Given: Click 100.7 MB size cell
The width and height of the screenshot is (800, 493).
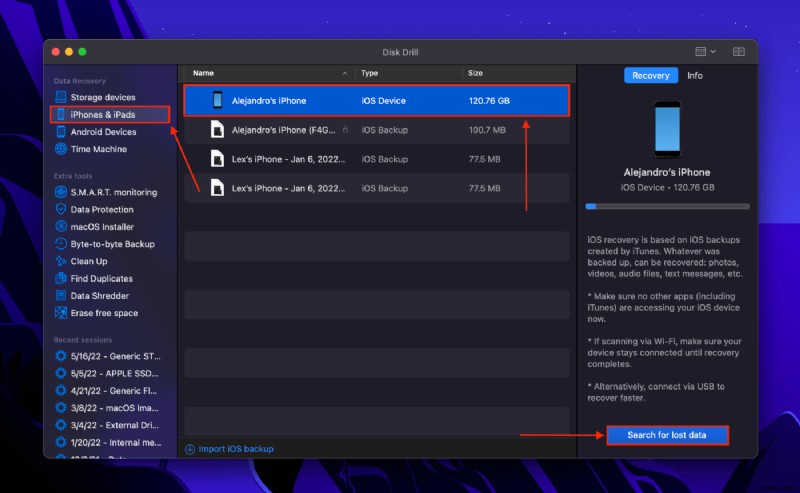Looking at the screenshot, I should tap(487, 130).
